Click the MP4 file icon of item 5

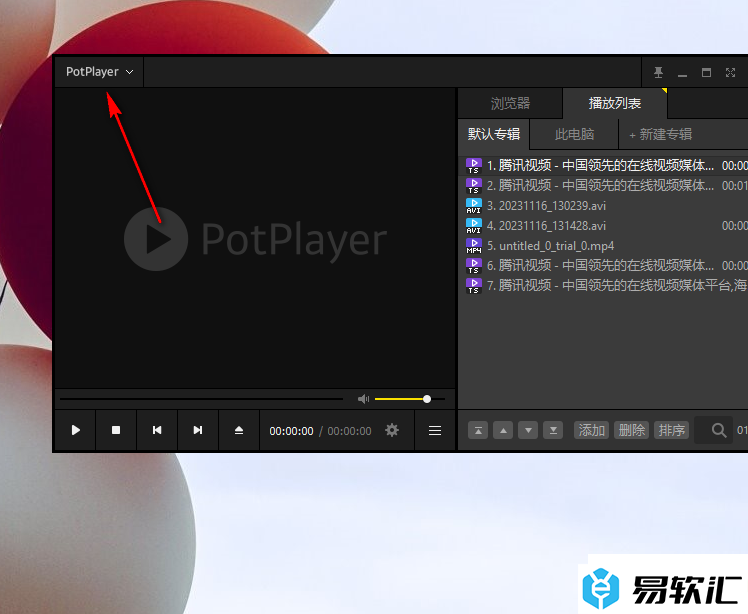coord(474,246)
